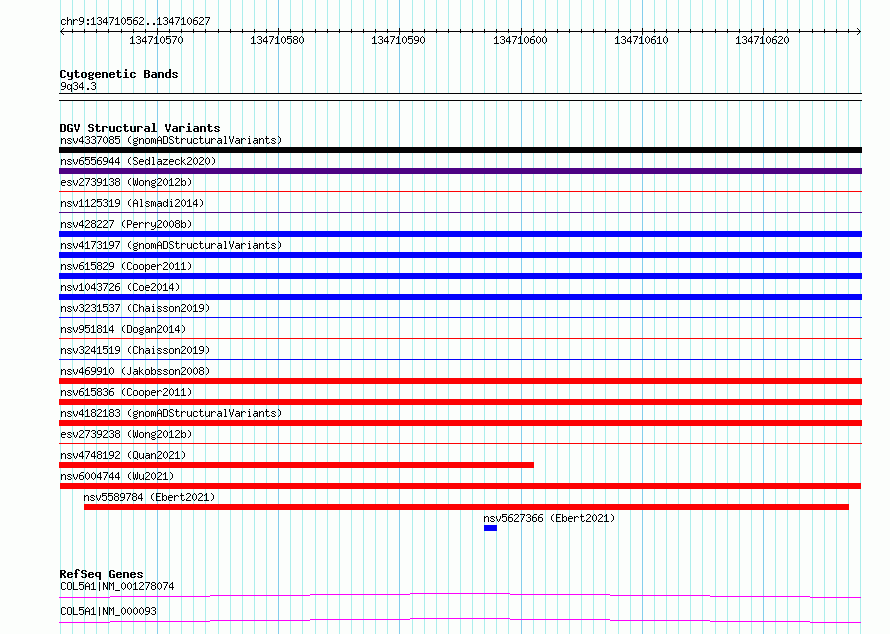
Task: Click ruler position 134710610
Action: click(641, 40)
